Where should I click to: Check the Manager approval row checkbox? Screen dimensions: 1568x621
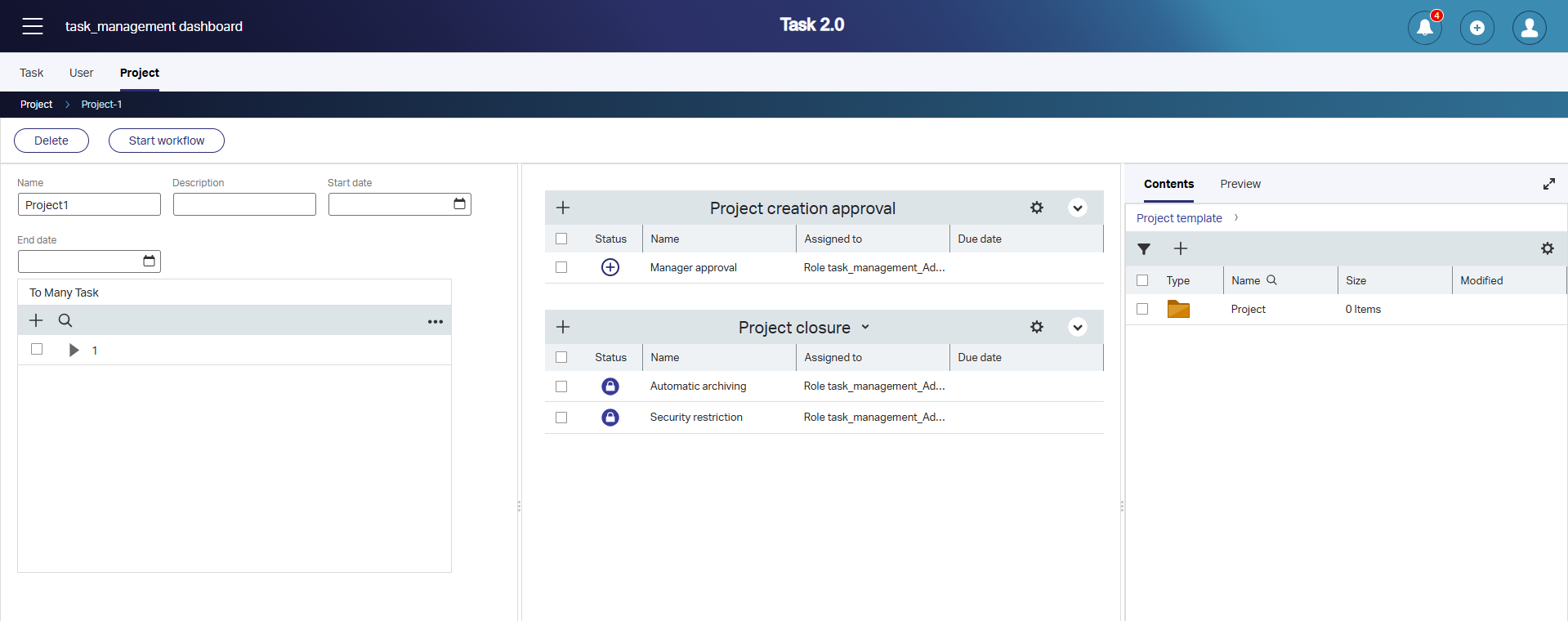561,267
